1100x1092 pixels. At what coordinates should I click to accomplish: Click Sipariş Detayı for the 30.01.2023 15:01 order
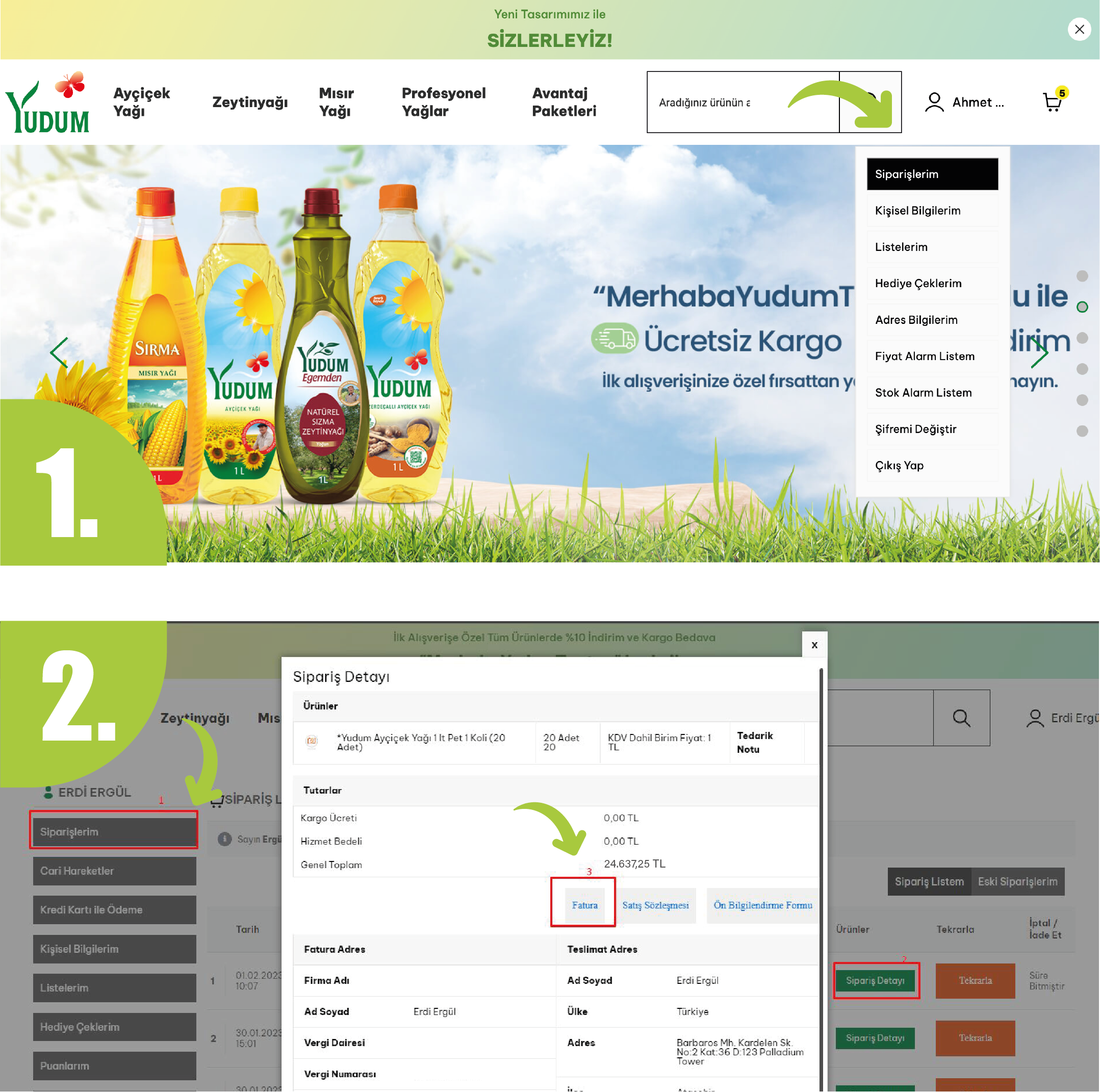tap(875, 1038)
